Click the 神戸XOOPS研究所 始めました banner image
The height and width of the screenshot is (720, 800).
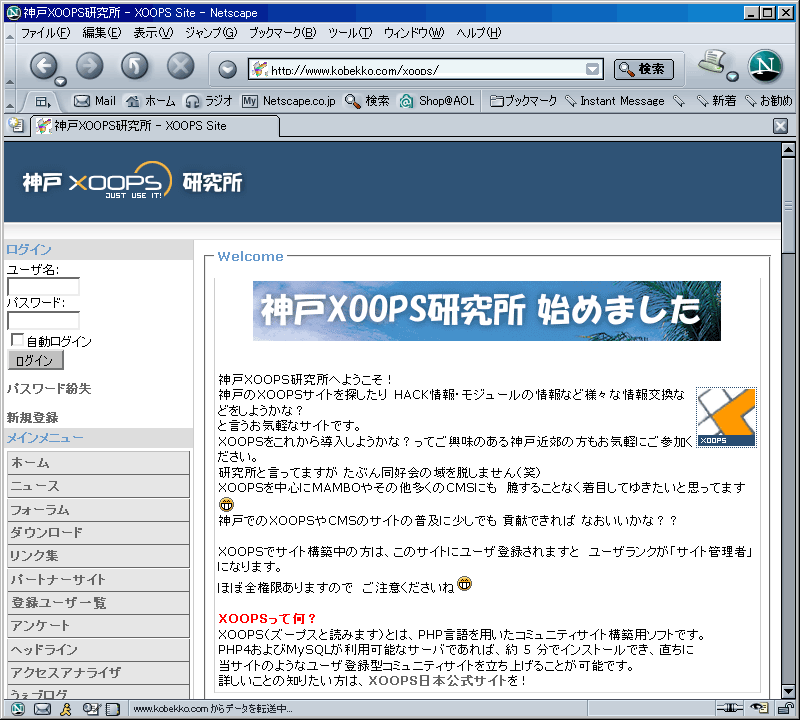[x=487, y=311]
